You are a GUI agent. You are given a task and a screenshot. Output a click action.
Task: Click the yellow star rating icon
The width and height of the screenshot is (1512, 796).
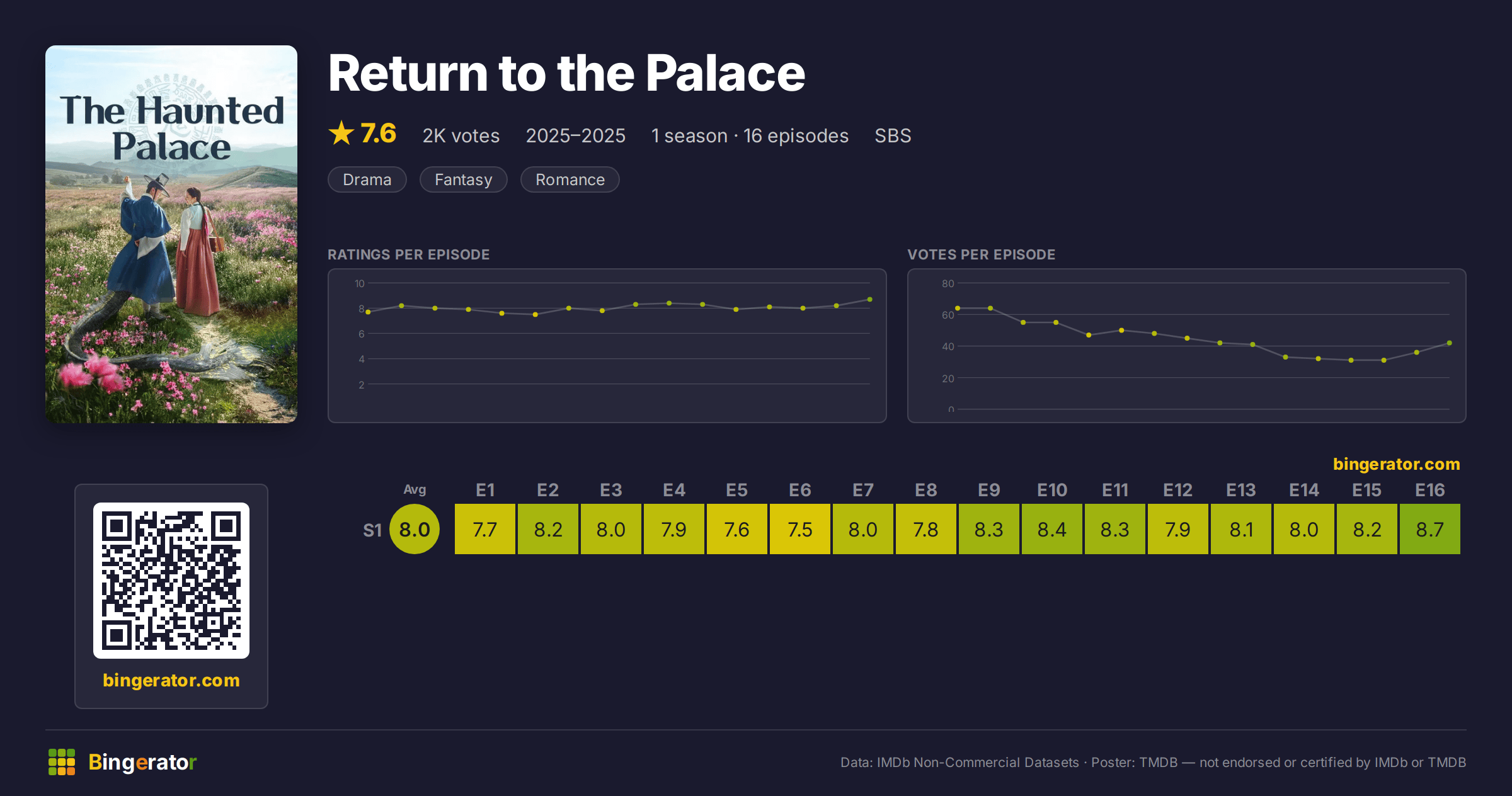click(x=341, y=133)
